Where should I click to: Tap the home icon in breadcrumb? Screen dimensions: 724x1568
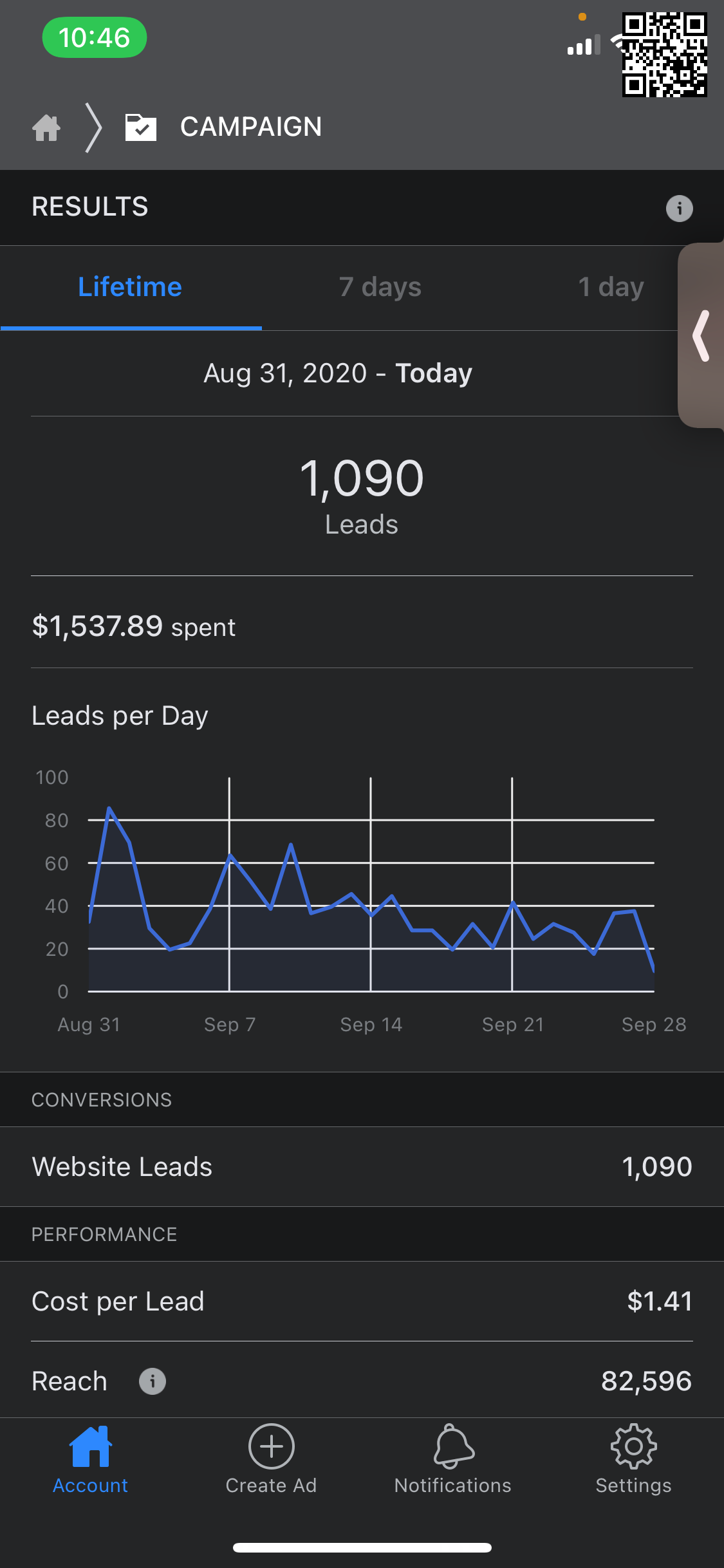pos(46,127)
